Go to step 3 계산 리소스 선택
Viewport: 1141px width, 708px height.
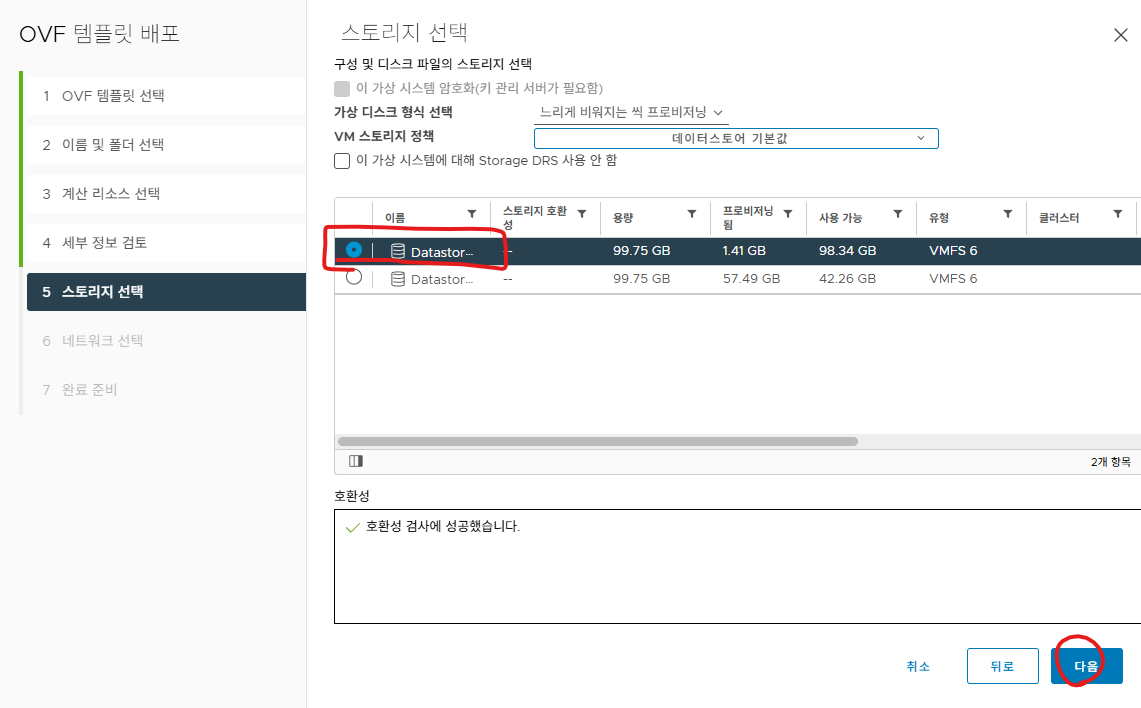pyautogui.click(x=166, y=194)
